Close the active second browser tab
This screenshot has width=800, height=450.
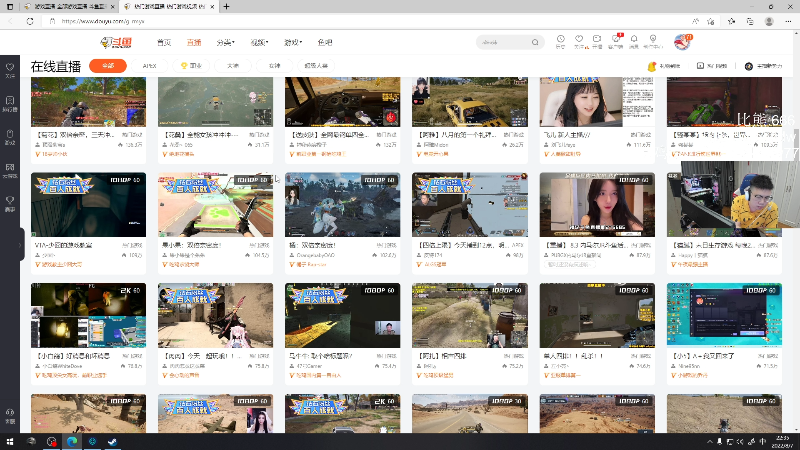pos(212,7)
